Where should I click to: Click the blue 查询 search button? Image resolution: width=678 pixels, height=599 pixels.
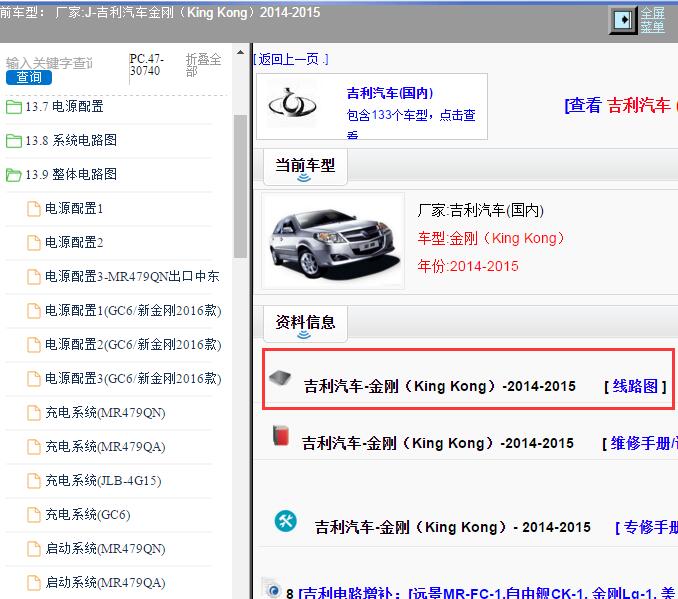[x=29, y=77]
